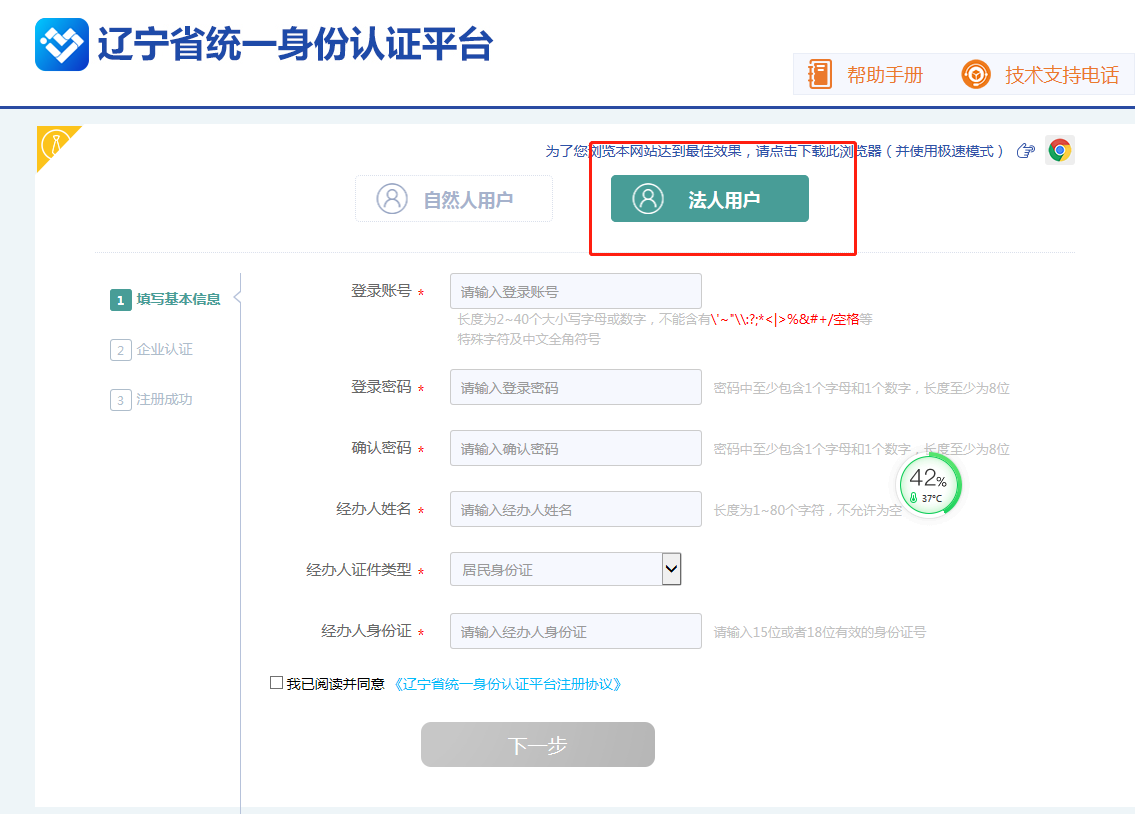Image resolution: width=1135 pixels, height=814 pixels.
Task: Open the 居民身份证 select box
Action: (555, 570)
